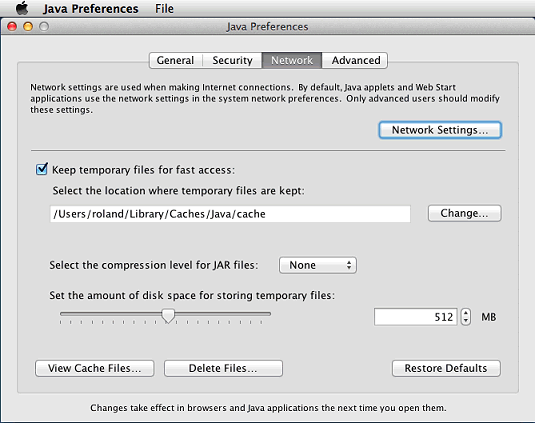Open the Apple menu
Screen dimensions: 535x423
[22, 8]
